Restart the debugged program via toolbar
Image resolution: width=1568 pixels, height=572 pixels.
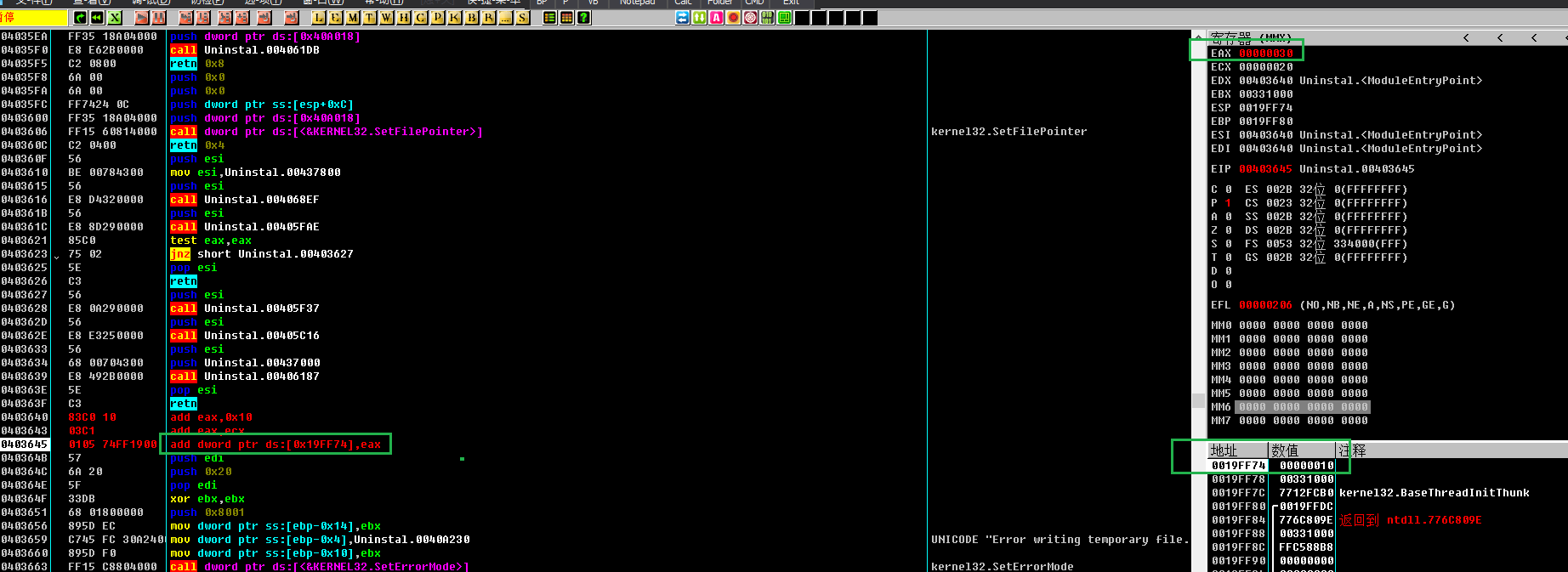pos(81,18)
